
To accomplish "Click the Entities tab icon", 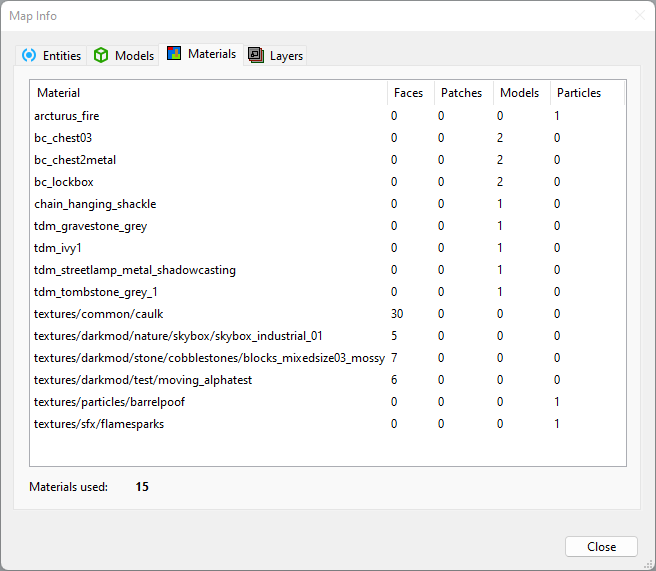I will 28,56.
